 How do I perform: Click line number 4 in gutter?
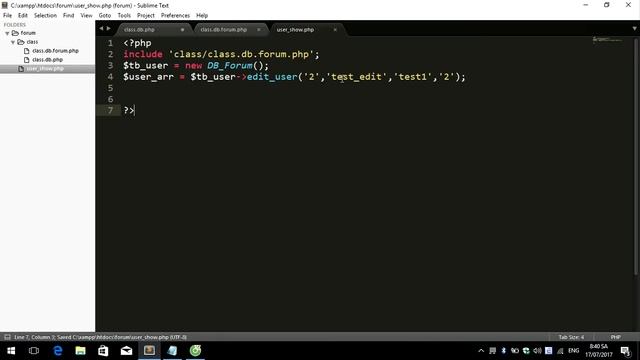(x=110, y=77)
